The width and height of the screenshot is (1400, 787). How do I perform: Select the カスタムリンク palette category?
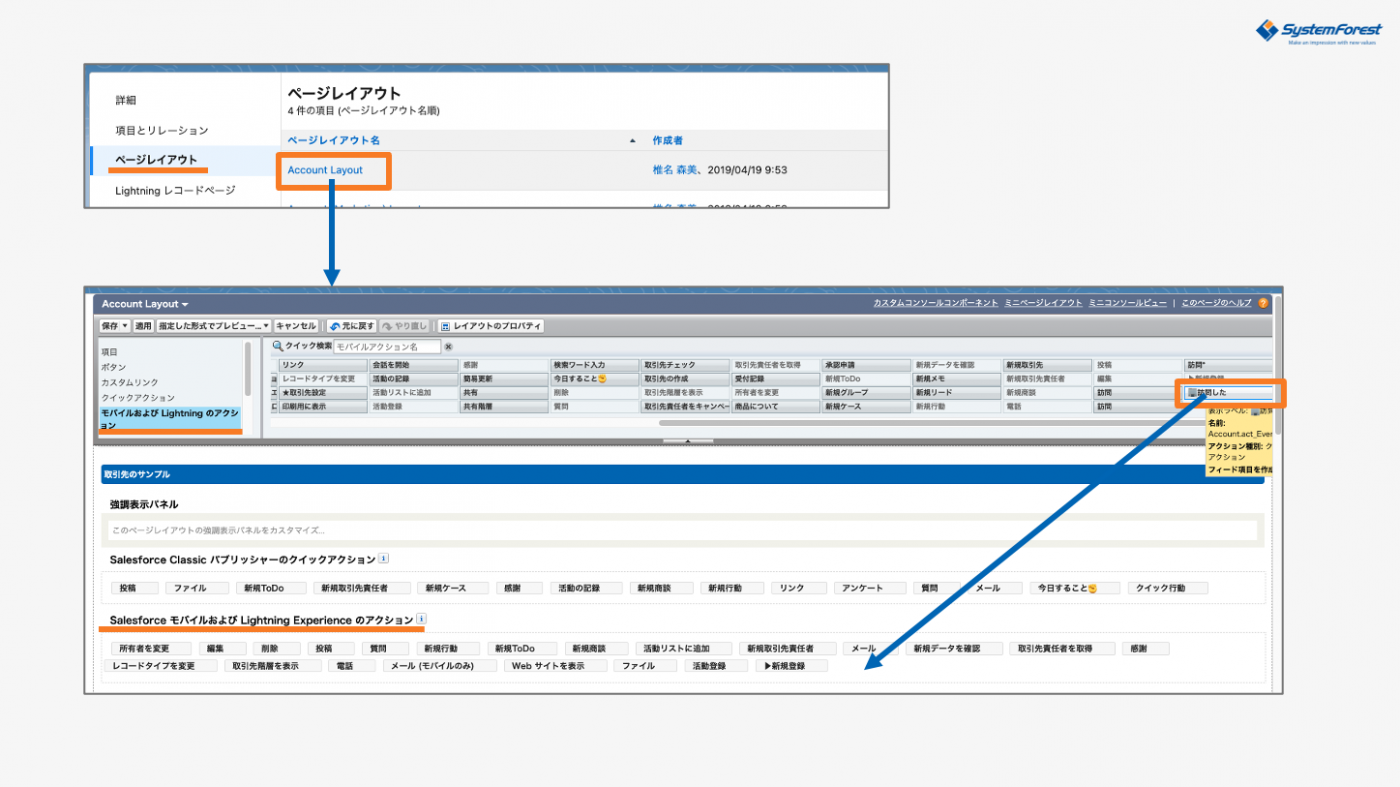point(129,382)
